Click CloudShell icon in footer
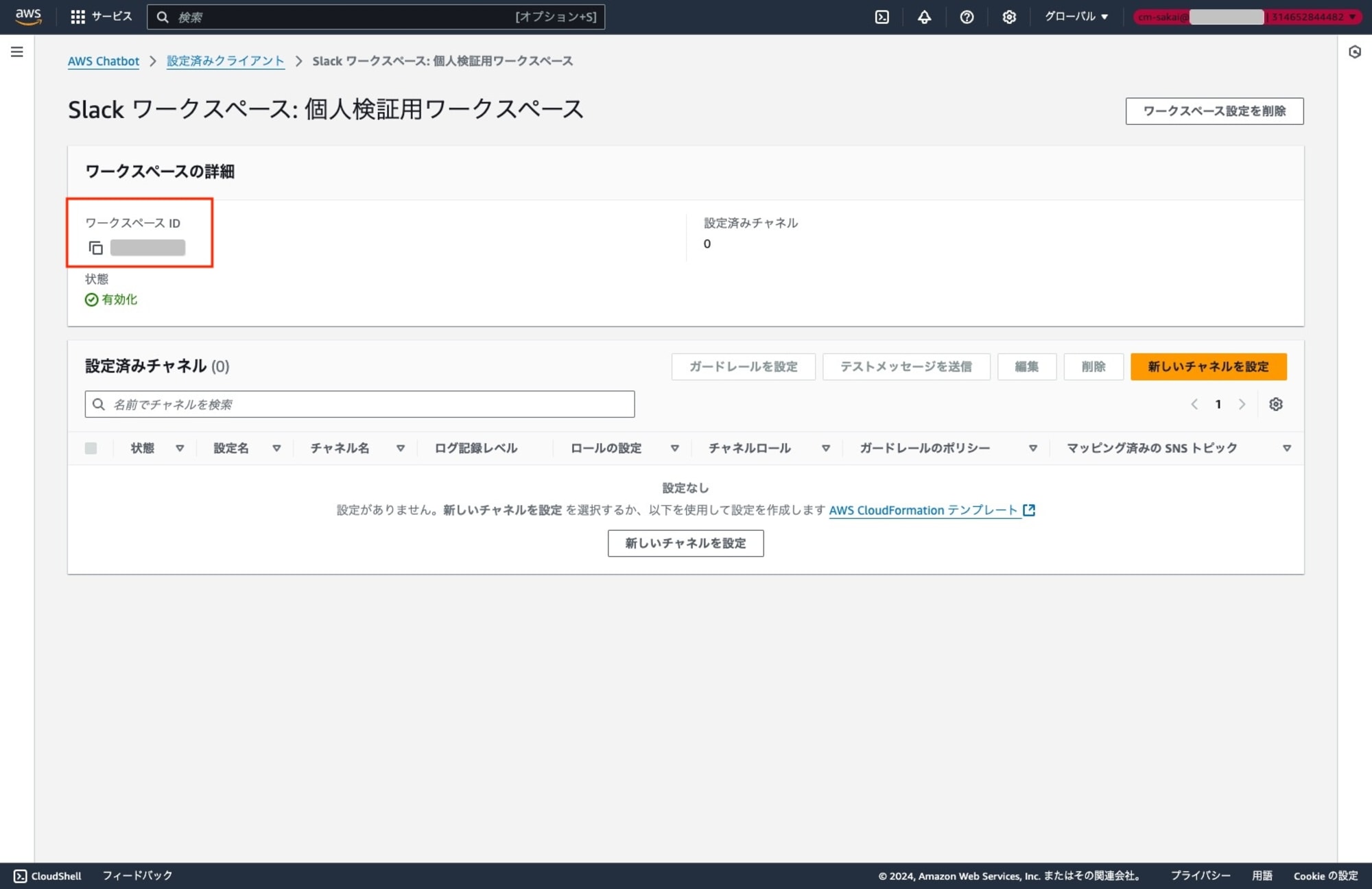Viewport: 1372px width, 889px height. coord(21,876)
